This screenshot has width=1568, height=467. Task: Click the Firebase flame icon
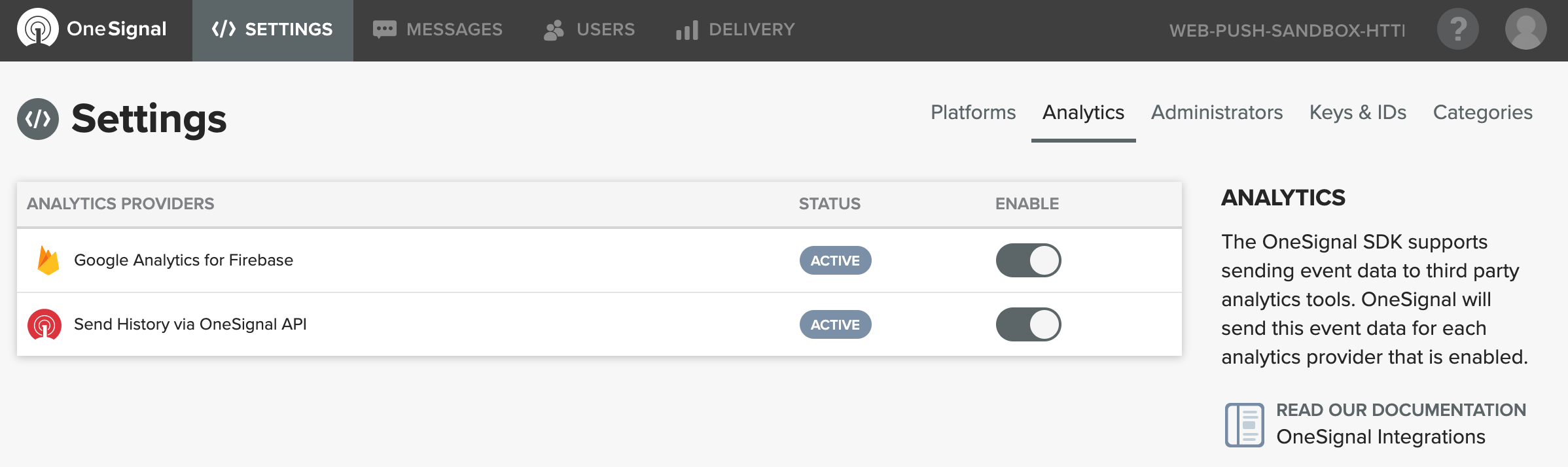click(x=48, y=260)
